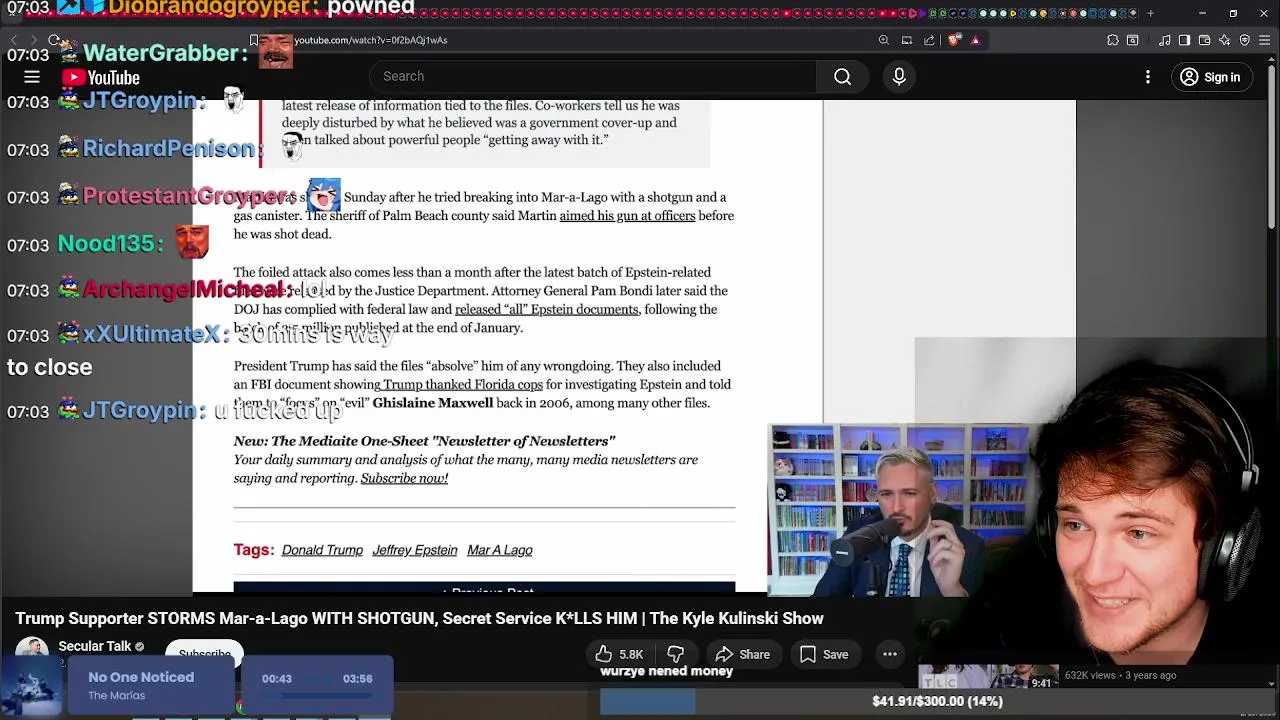1280x720 pixels.
Task: Open the recommended video thumbnail showing 9:41
Action: point(988,677)
